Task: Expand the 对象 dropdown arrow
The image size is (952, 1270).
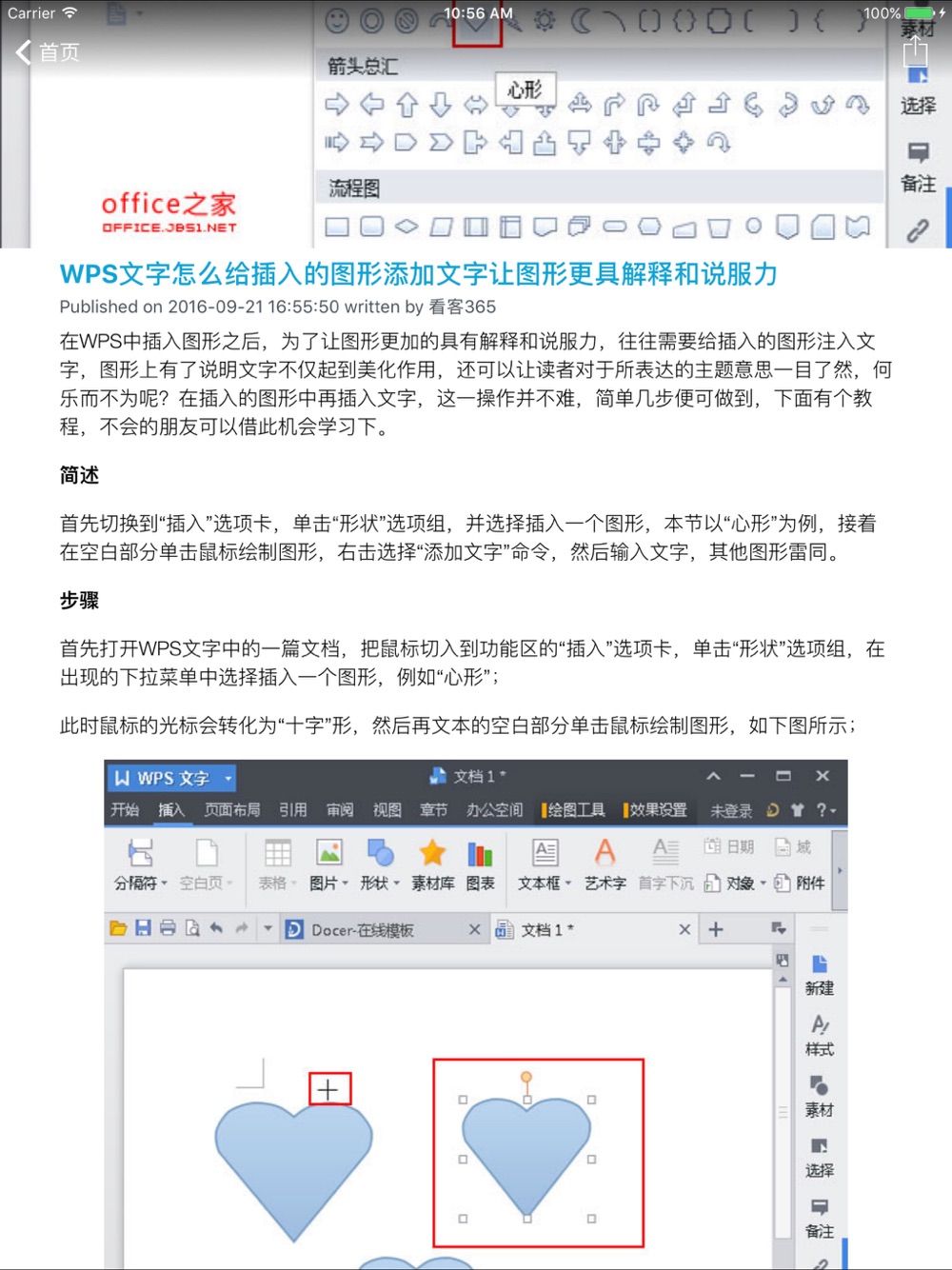Action: point(763,883)
